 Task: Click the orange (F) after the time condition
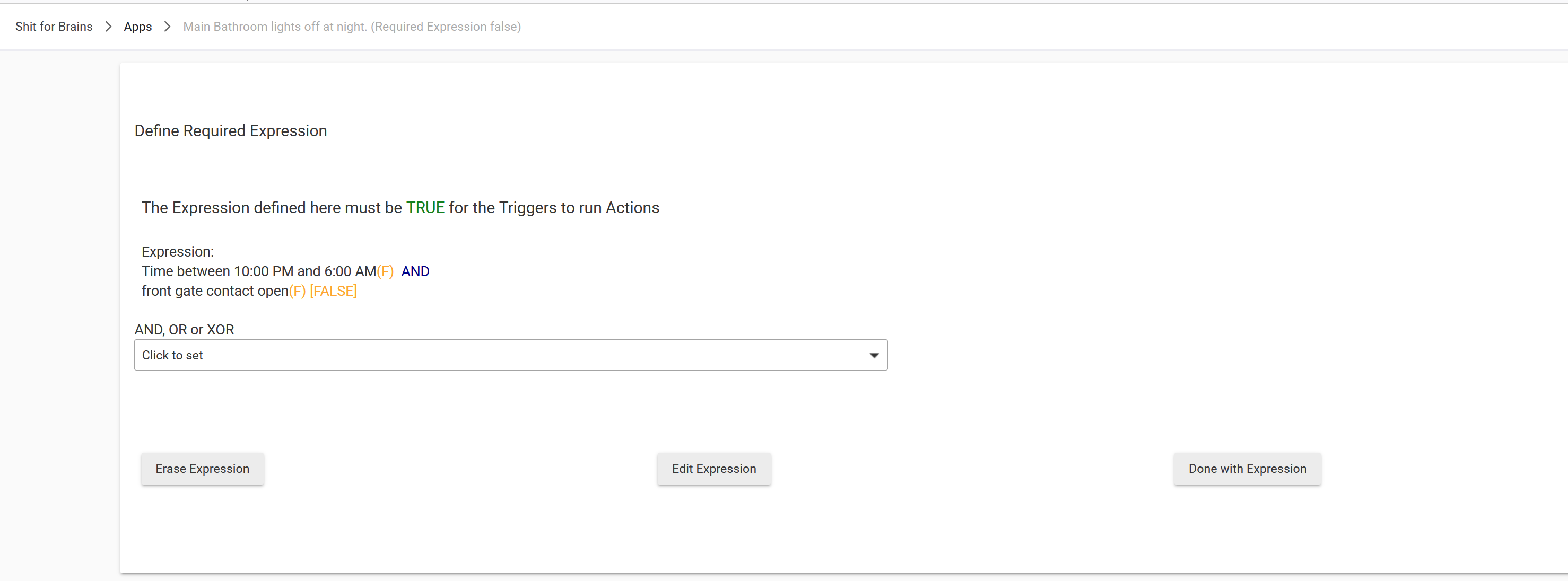pos(385,271)
